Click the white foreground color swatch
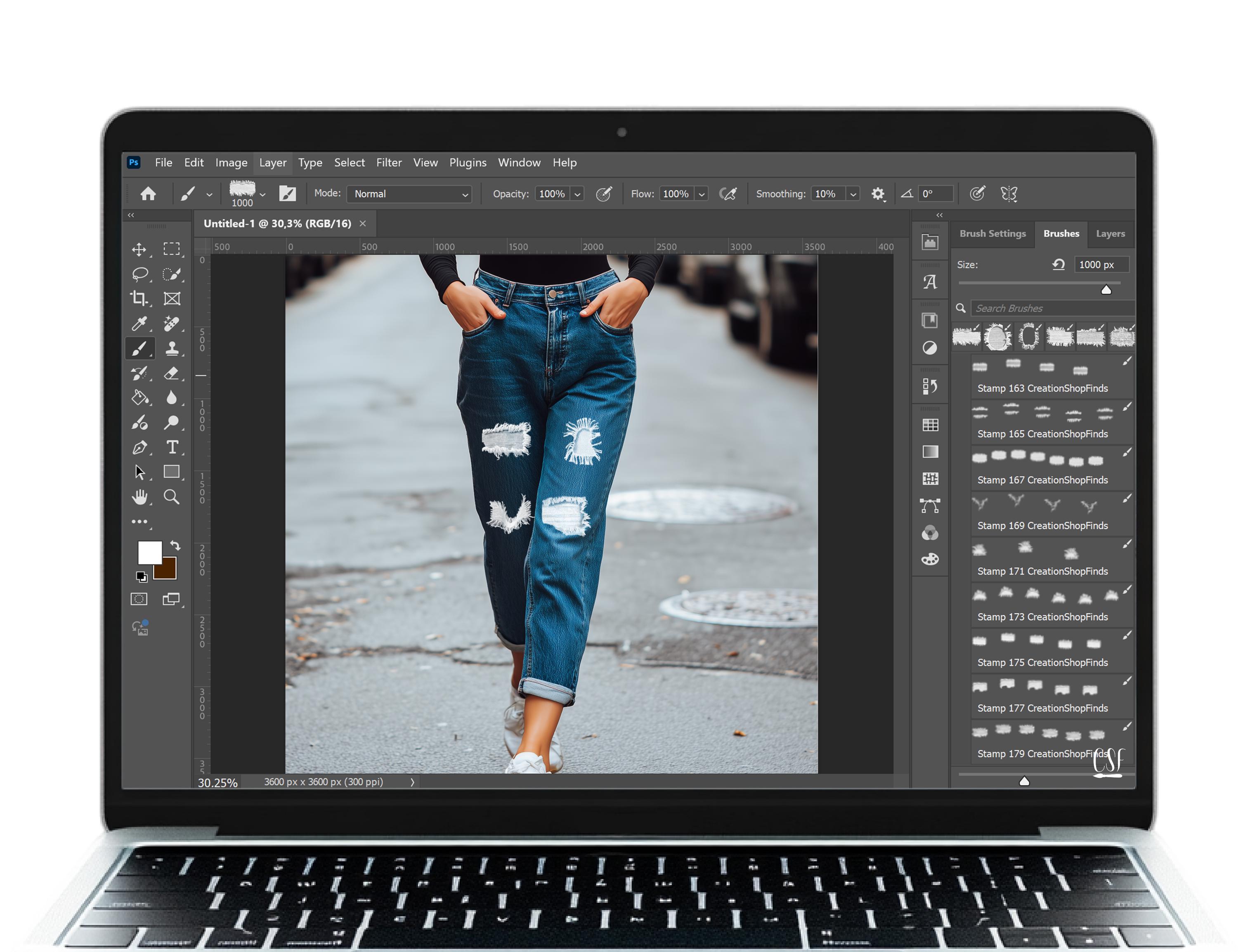Image resolution: width=1238 pixels, height=952 pixels. pyautogui.click(x=149, y=553)
